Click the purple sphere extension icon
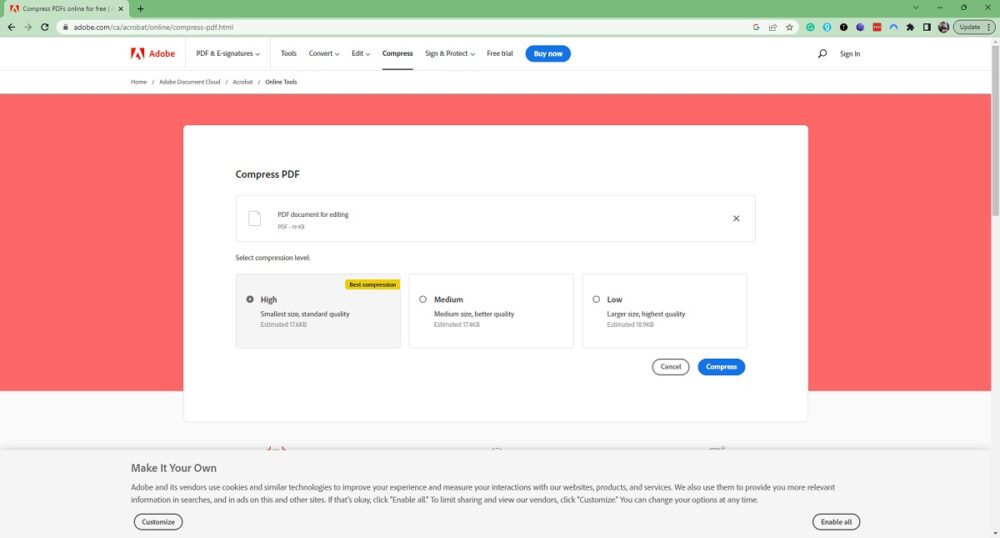Screen dimensions: 1000x538 860,27
